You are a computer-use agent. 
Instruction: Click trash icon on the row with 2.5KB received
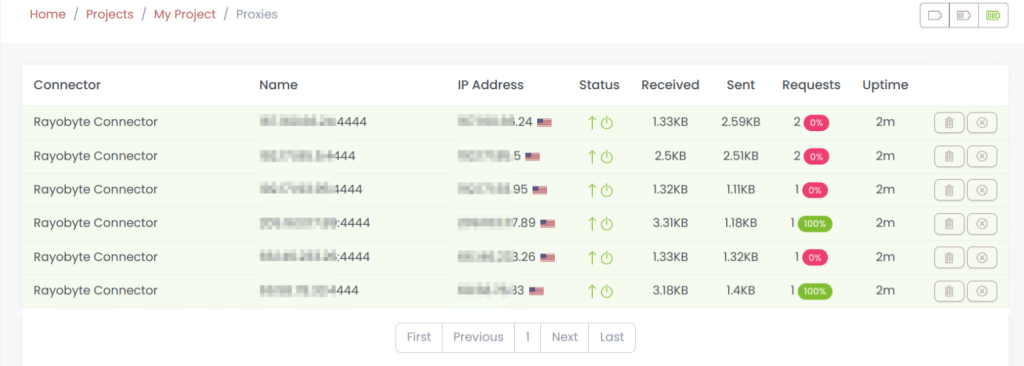(949, 156)
